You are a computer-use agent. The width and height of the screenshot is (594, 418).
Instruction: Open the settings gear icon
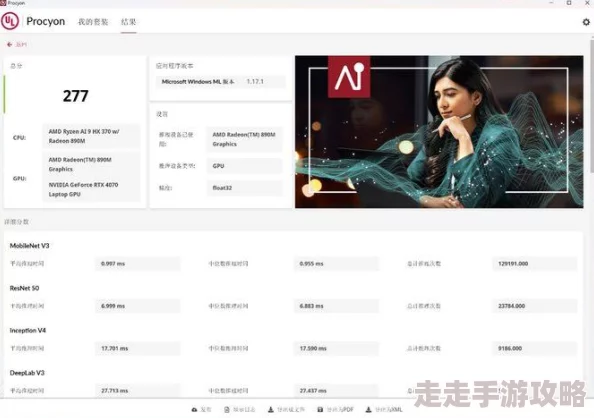tap(586, 22)
